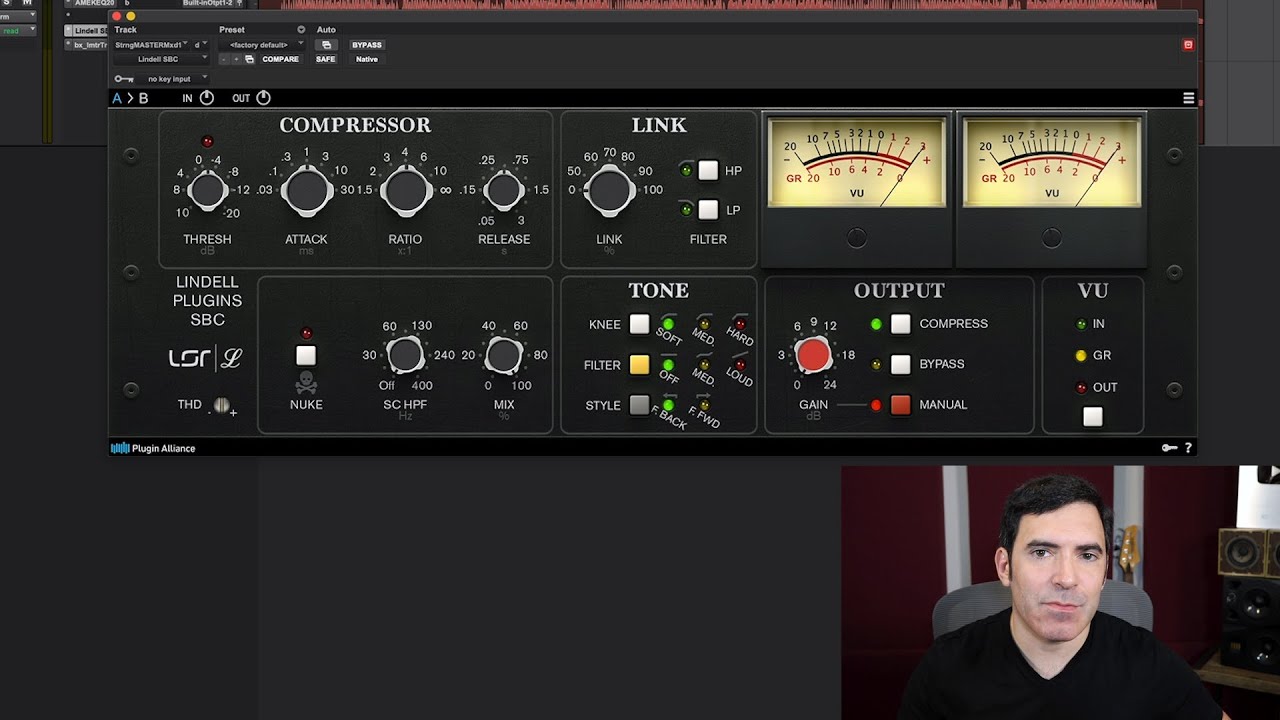
Task: Click the left VU meter display
Action: [856, 162]
